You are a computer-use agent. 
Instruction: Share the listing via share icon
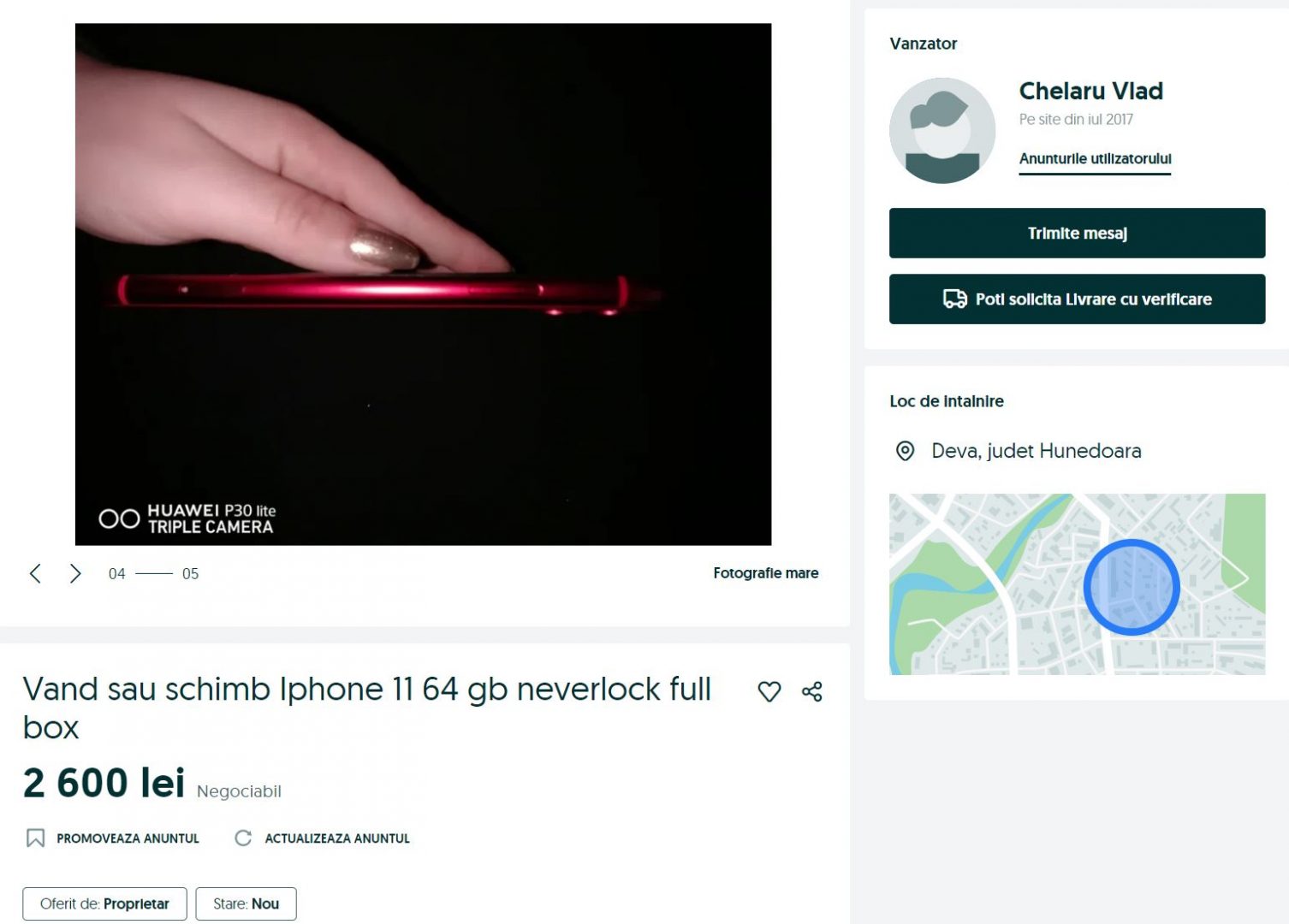[x=812, y=691]
